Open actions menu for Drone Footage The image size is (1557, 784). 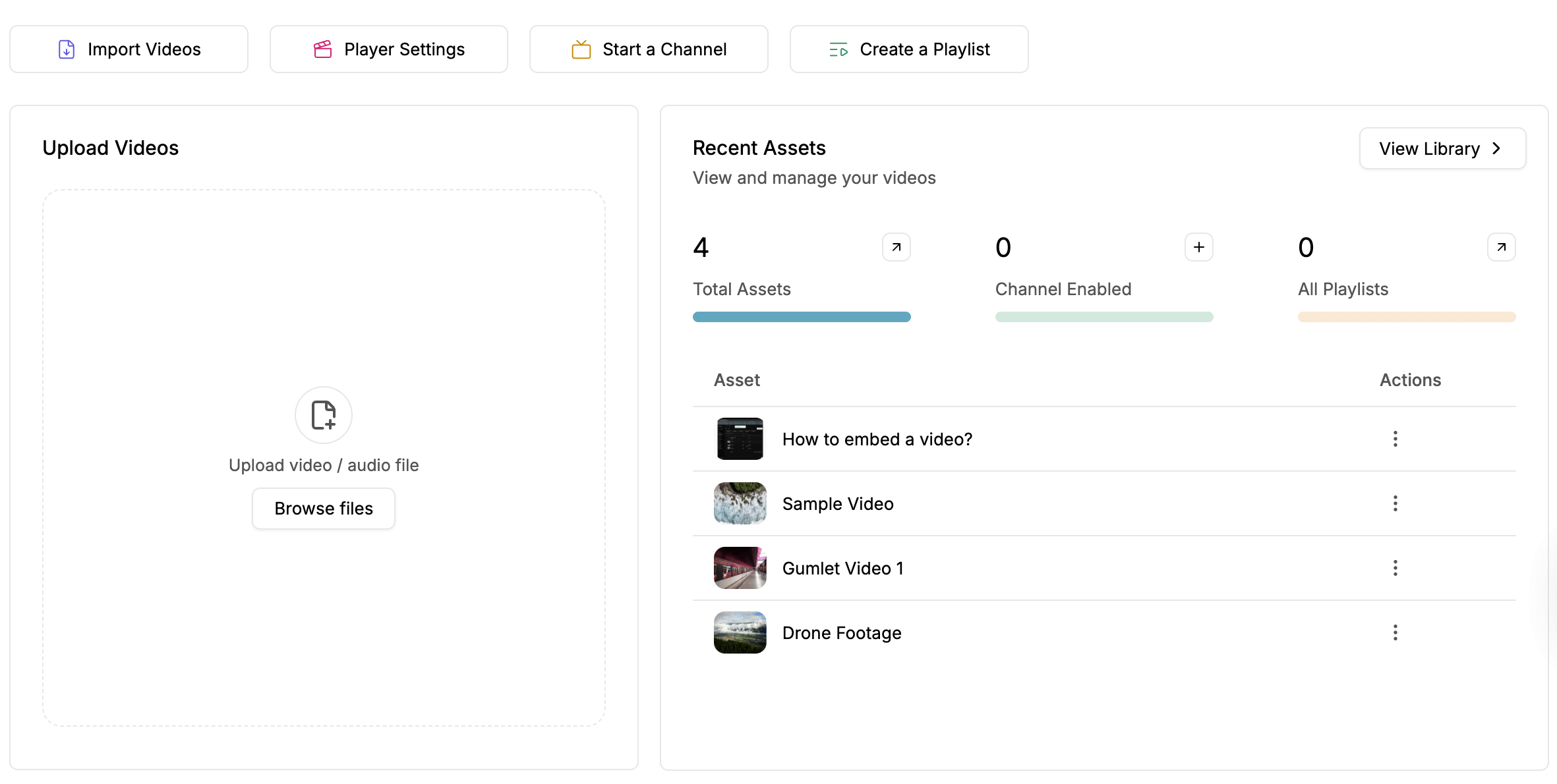1395,632
